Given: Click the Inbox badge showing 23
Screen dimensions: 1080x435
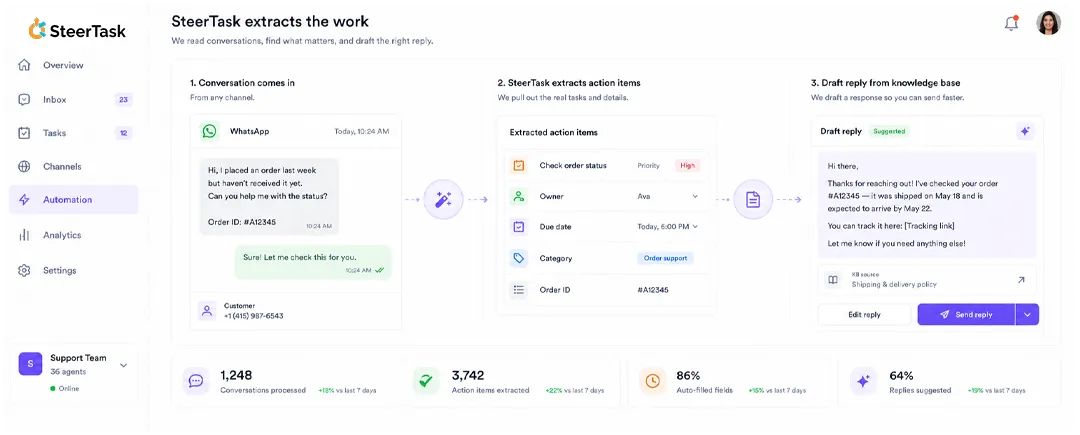Looking at the screenshot, I should 123,100.
